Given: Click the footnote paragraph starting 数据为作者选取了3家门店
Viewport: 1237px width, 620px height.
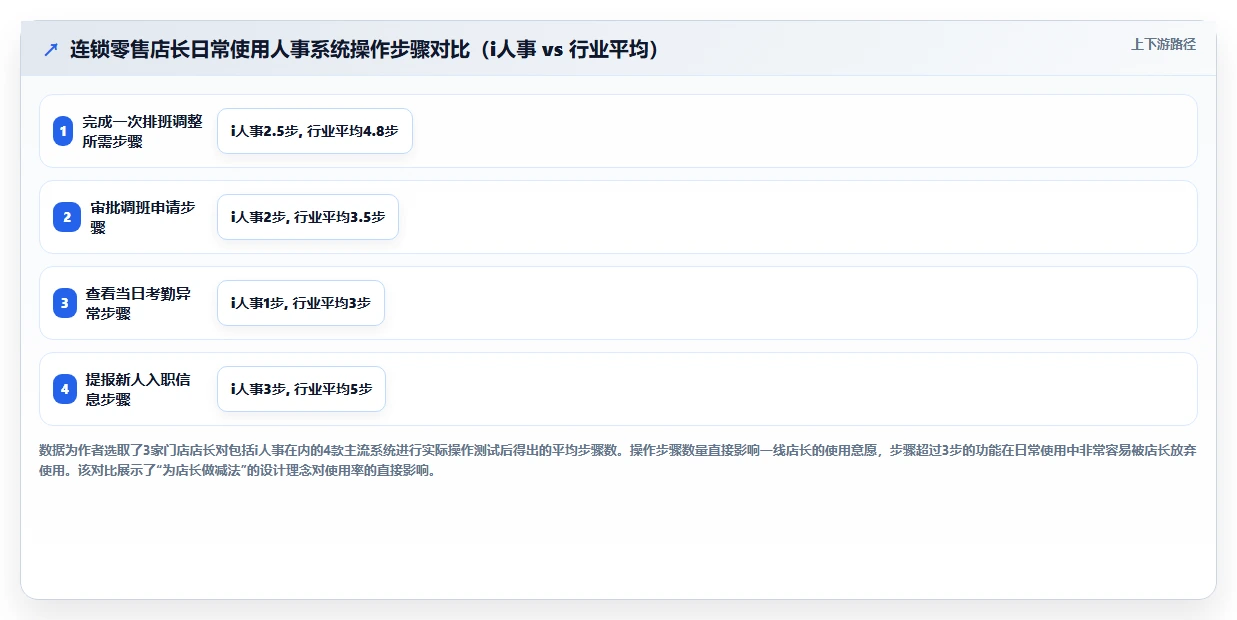Looking at the screenshot, I should point(618,460).
